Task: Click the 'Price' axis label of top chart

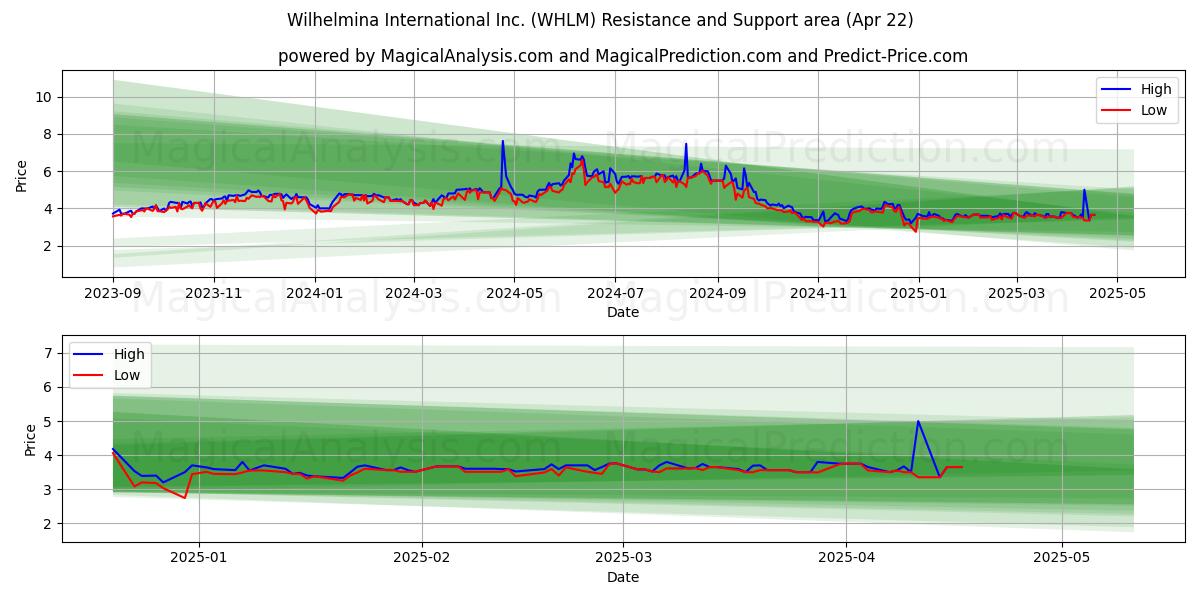Action: 22,174
